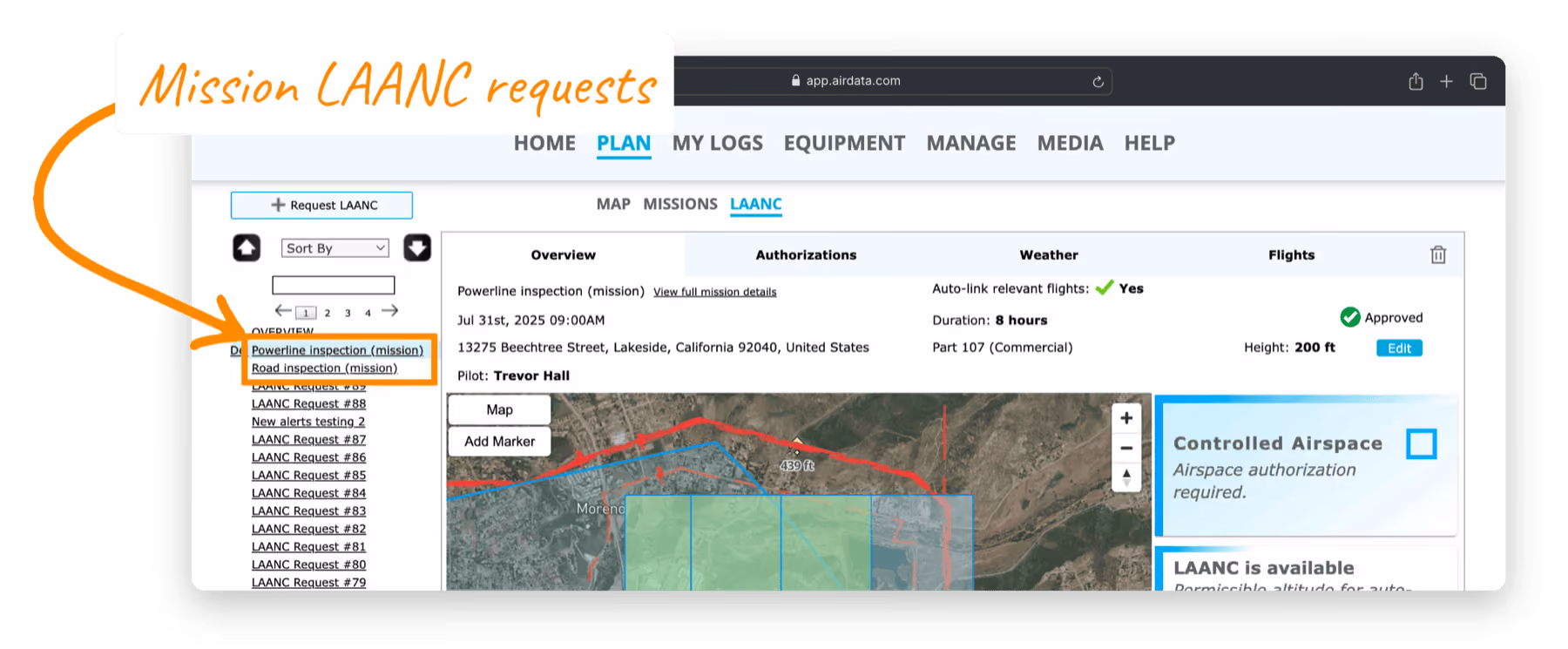Select Powerline inspection (mission) in list
This screenshot has width=1568, height=649.
coord(337,350)
